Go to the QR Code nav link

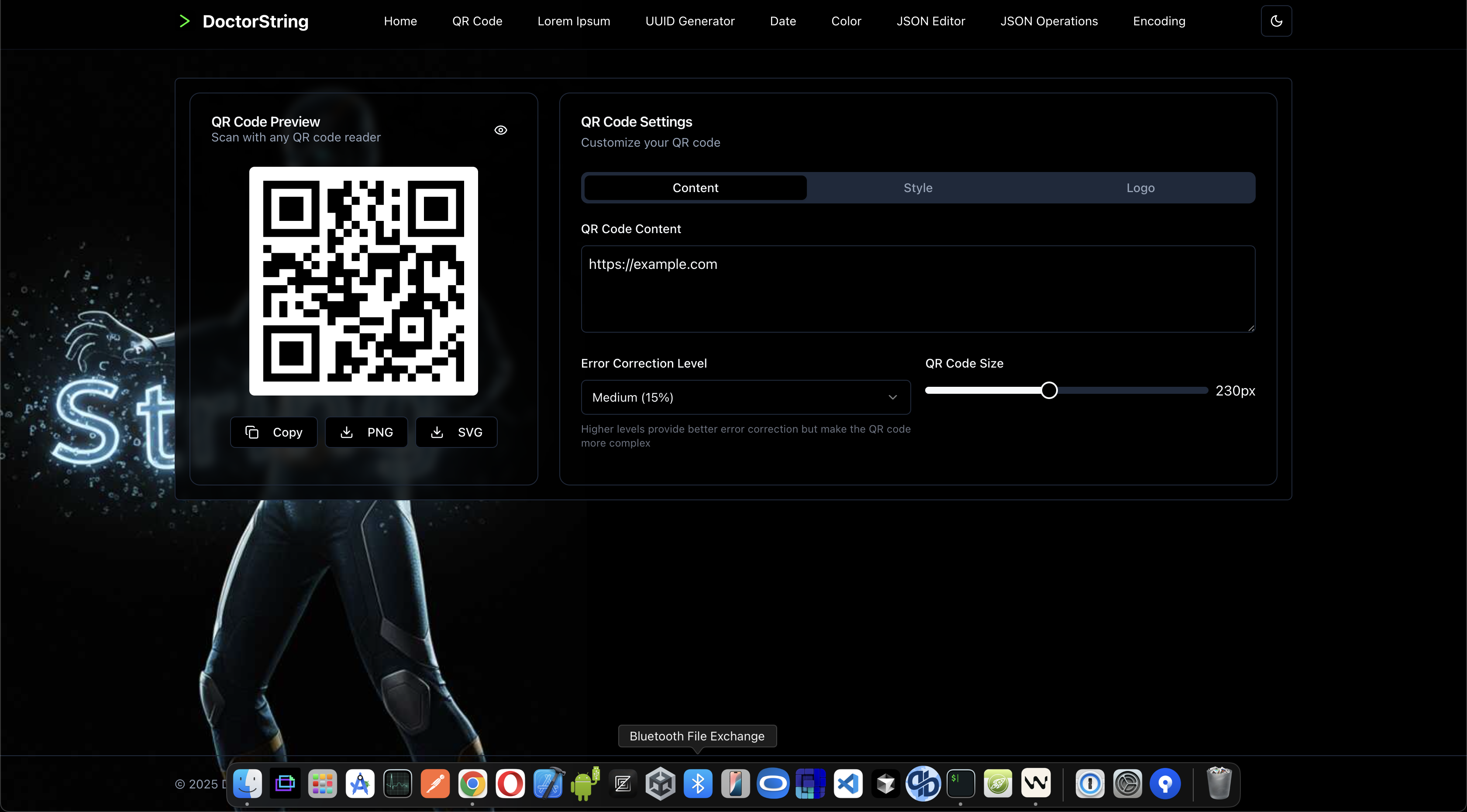click(x=477, y=21)
